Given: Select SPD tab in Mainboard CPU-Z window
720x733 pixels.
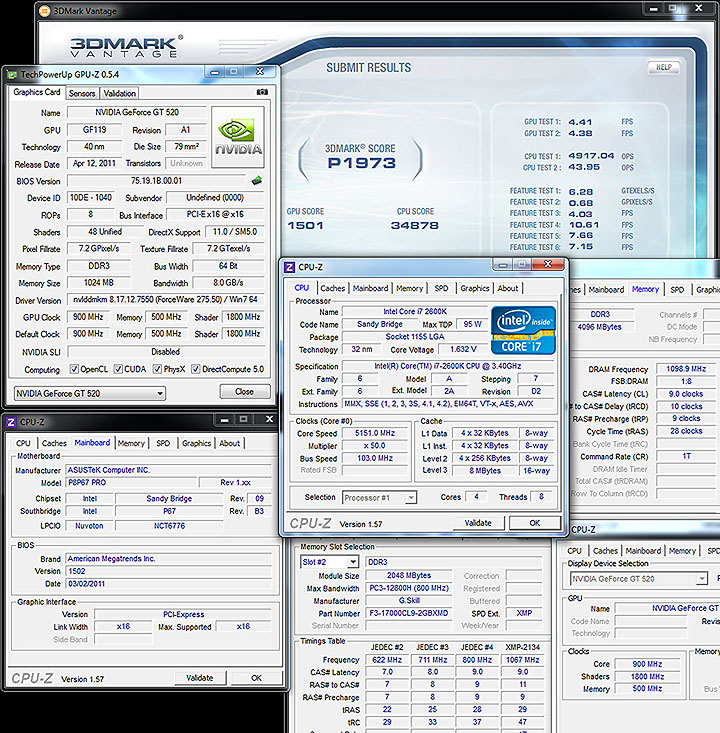Looking at the screenshot, I should [163, 443].
